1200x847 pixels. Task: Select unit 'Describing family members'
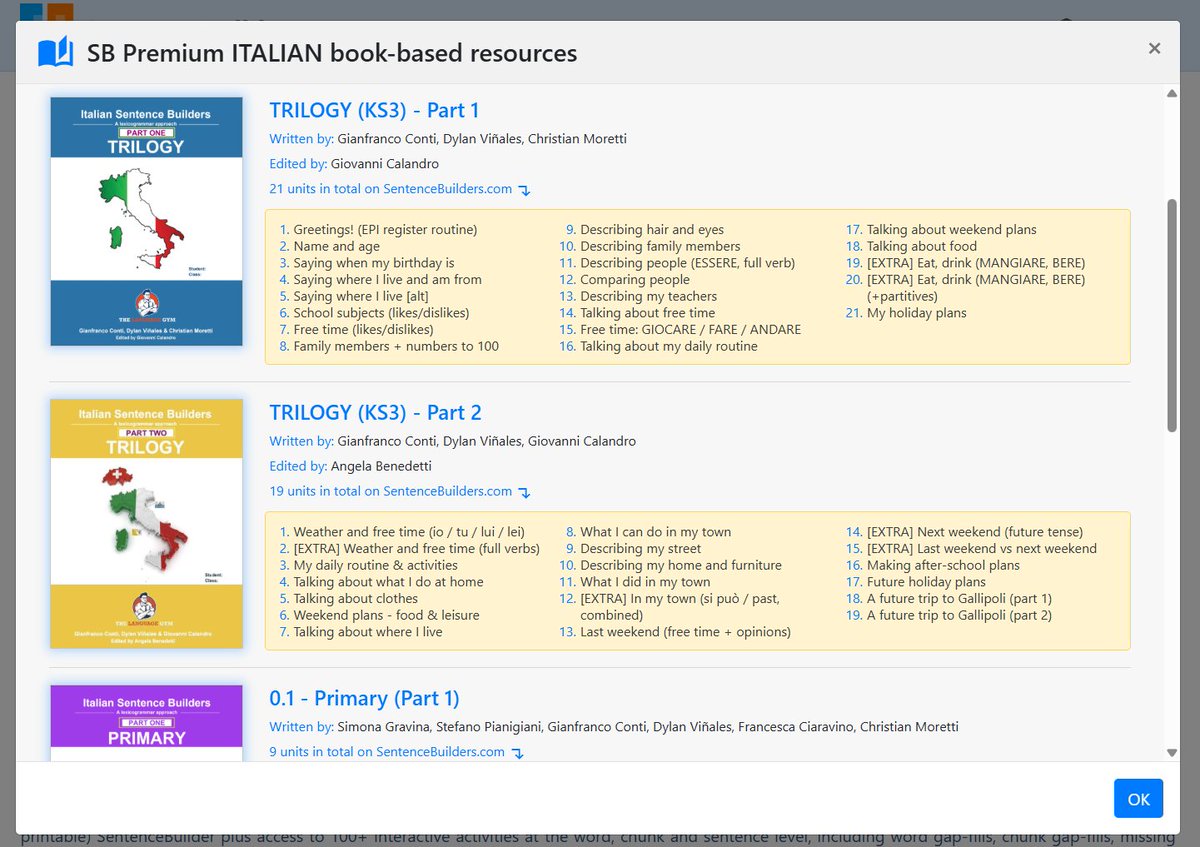(660, 246)
